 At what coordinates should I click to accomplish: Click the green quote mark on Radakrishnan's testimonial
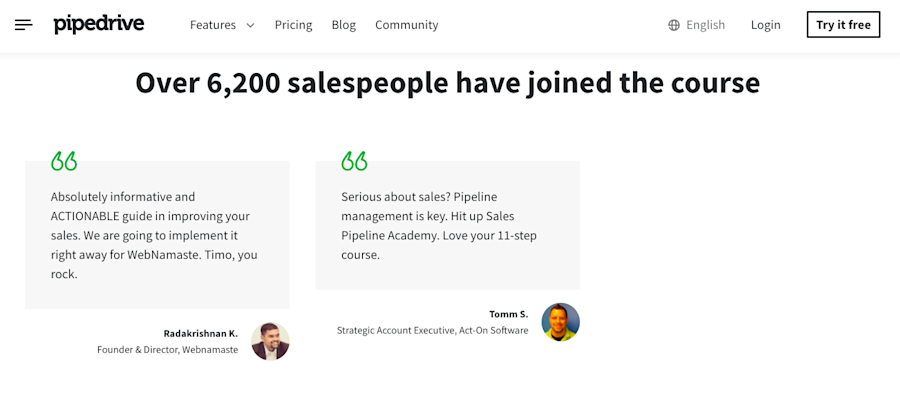click(x=64, y=161)
